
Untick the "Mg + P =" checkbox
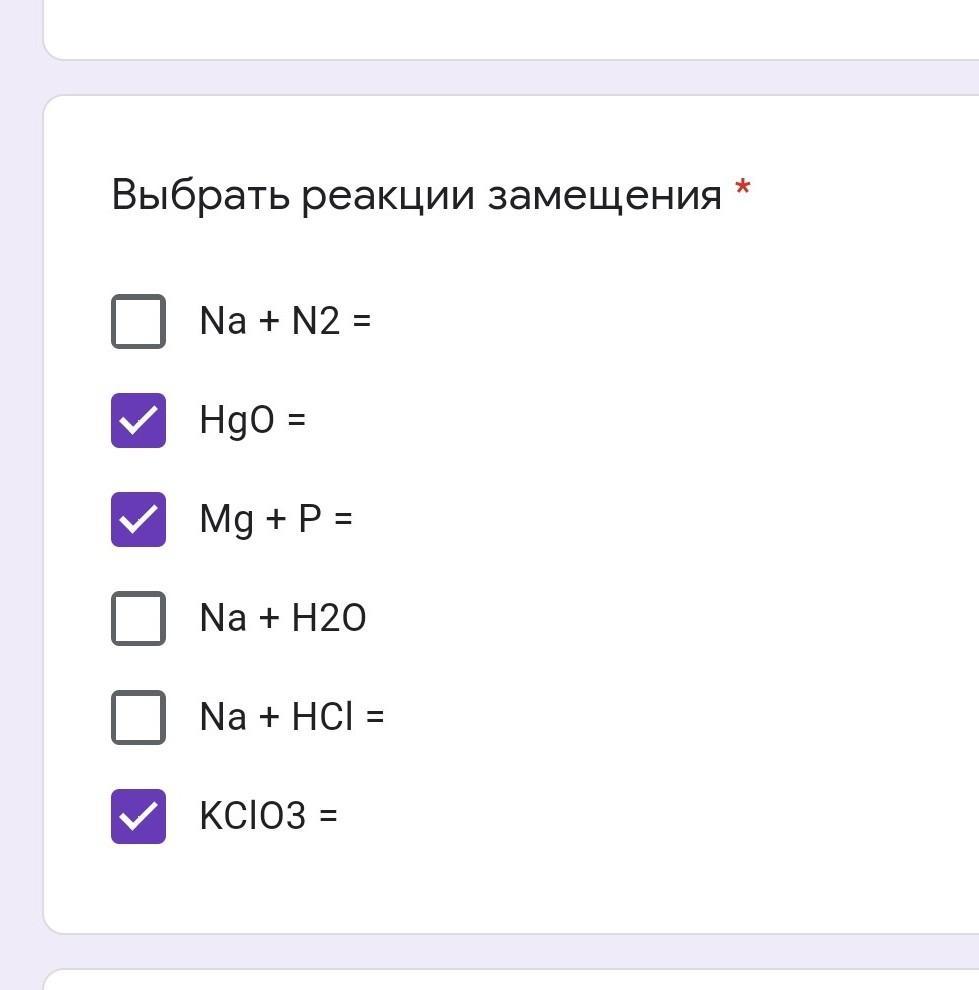click(x=138, y=519)
